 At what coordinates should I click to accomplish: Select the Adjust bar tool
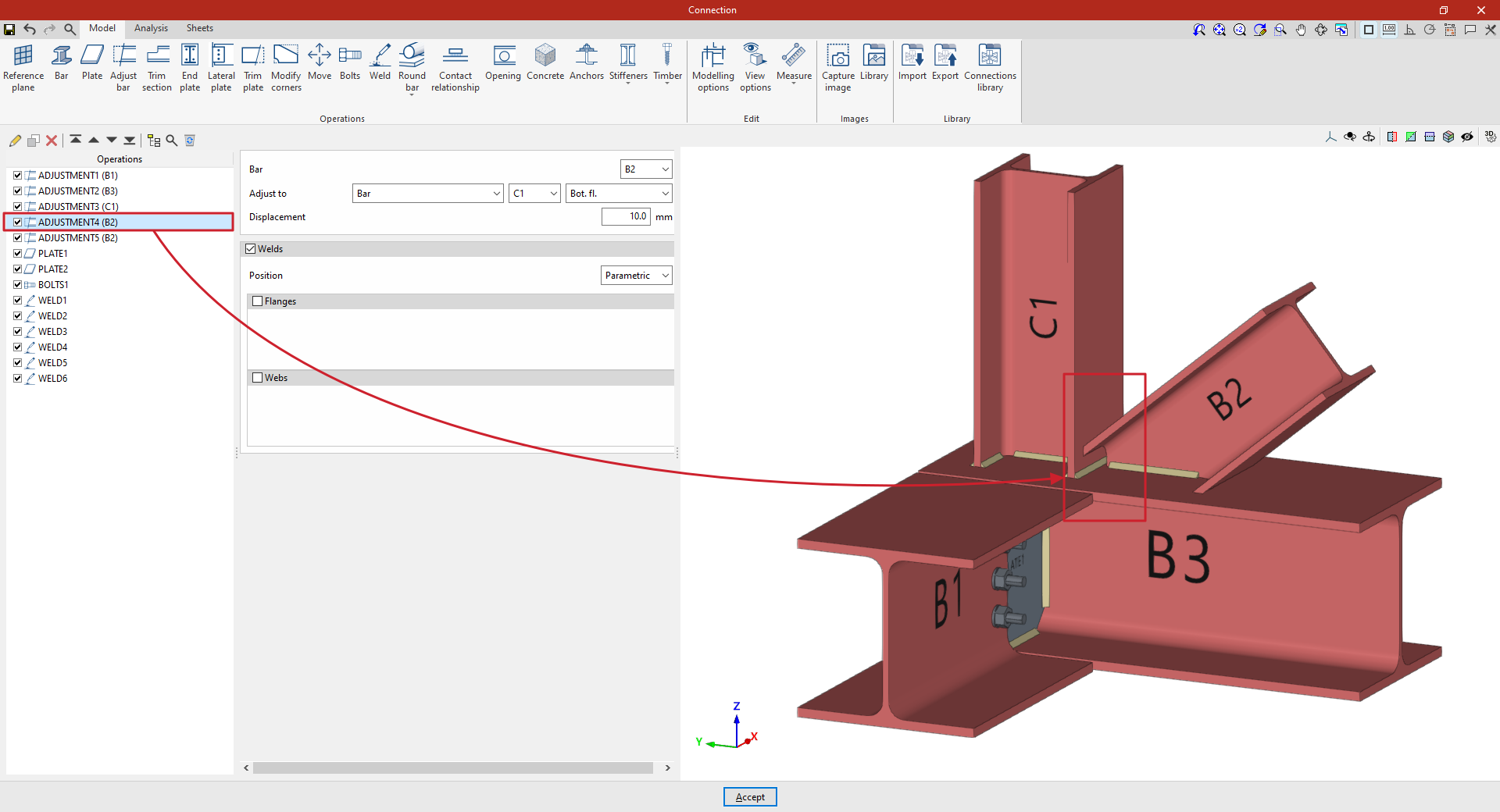(123, 67)
